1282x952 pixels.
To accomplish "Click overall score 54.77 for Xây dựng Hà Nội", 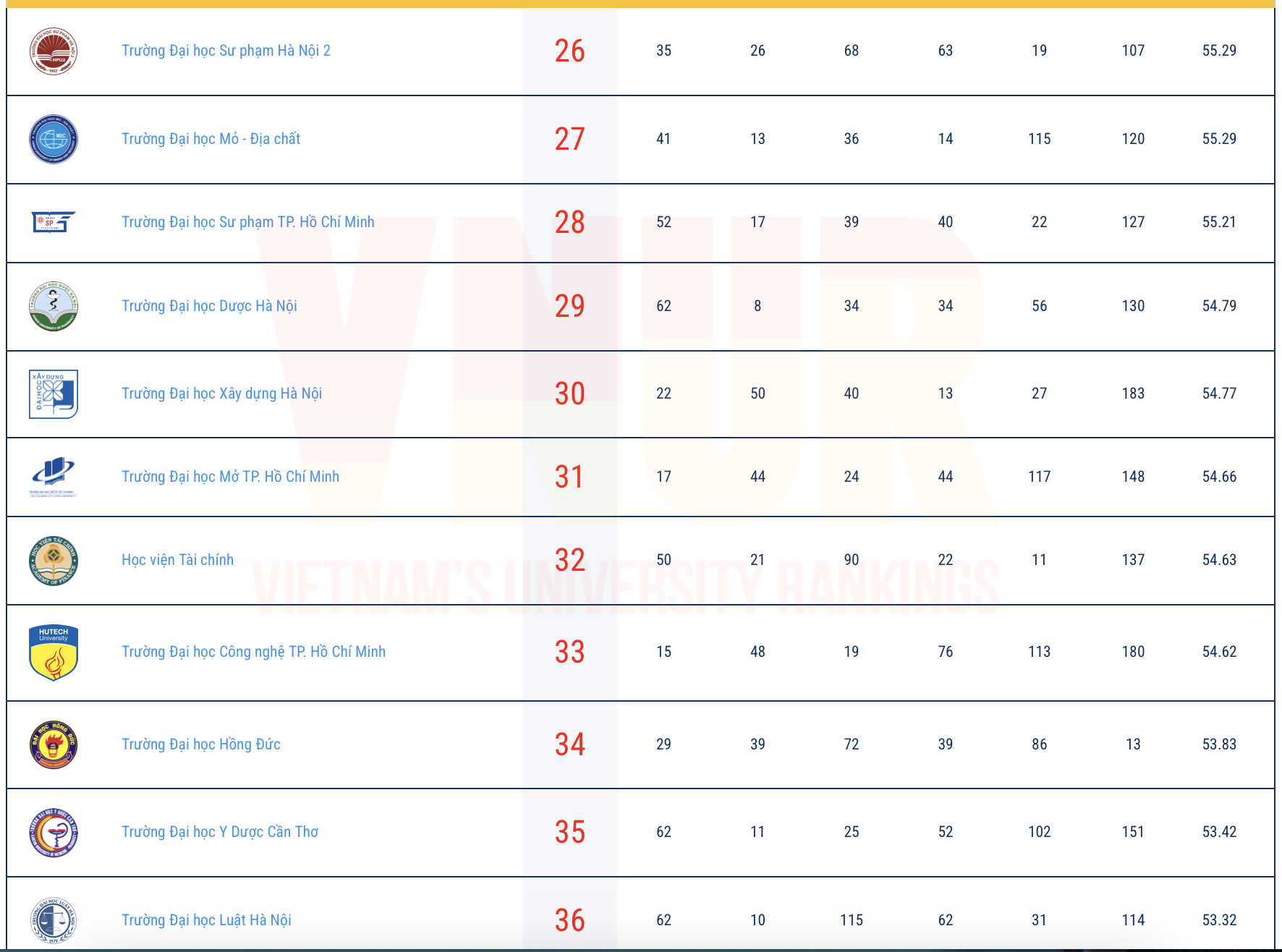I will 1219,394.
